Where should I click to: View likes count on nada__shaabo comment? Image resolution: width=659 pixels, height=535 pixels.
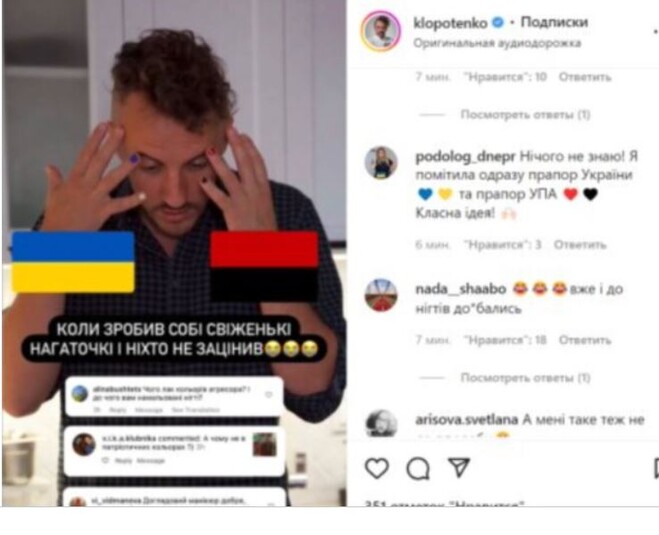coord(505,340)
